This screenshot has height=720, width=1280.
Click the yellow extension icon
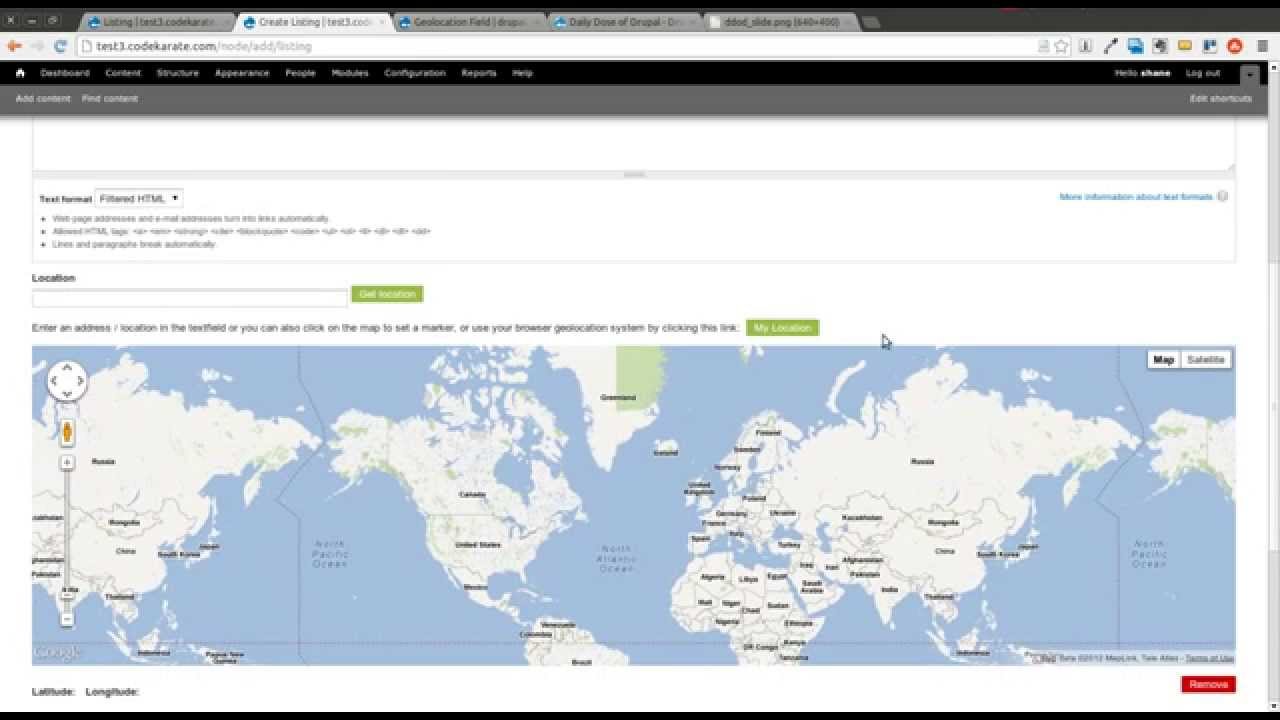(1185, 46)
